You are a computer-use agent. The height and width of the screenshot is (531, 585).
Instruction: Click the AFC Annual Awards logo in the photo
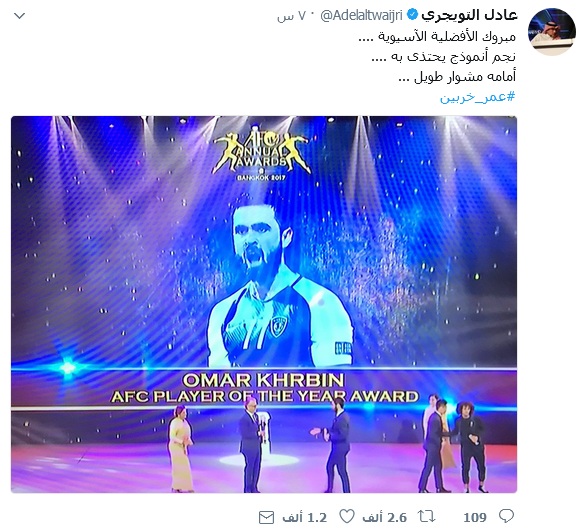pos(262,154)
